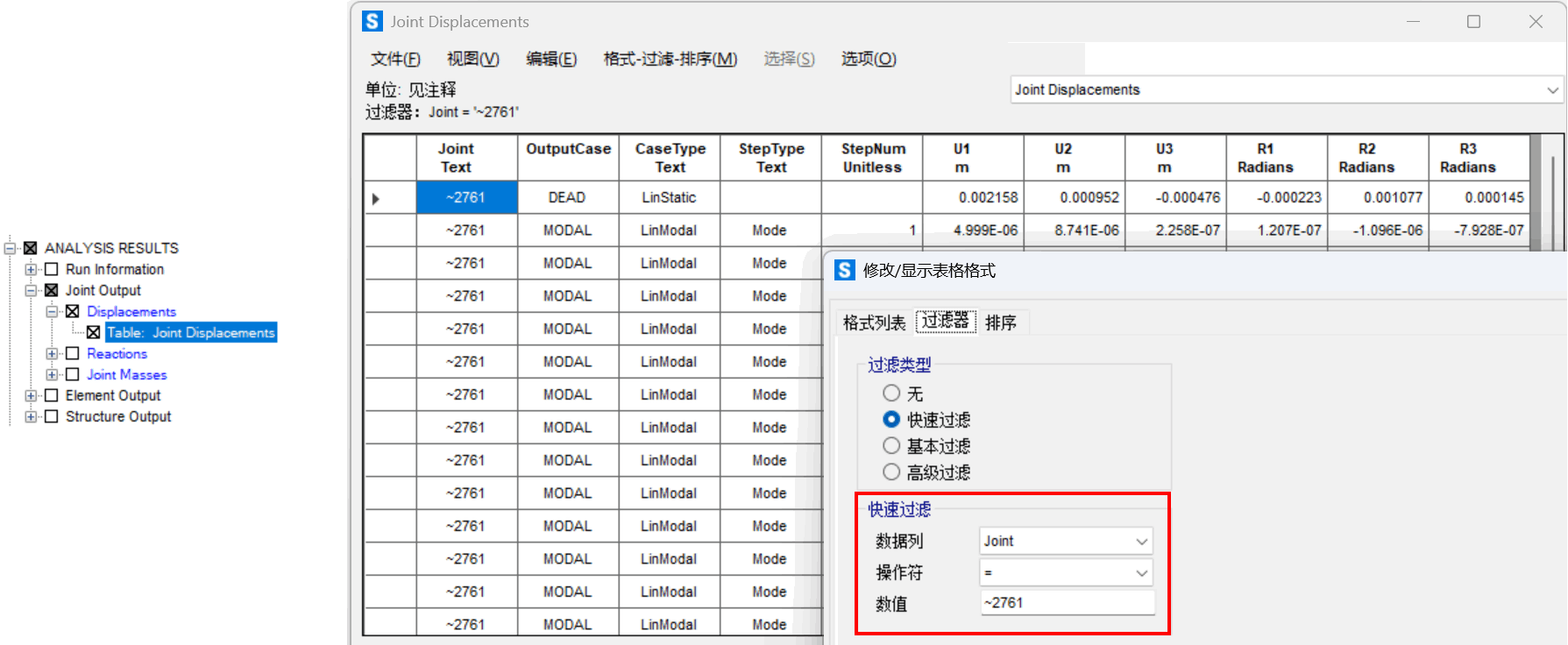The height and width of the screenshot is (645, 1568).
Task: Select Table: Joint Displacements tree item
Action: [x=190, y=332]
